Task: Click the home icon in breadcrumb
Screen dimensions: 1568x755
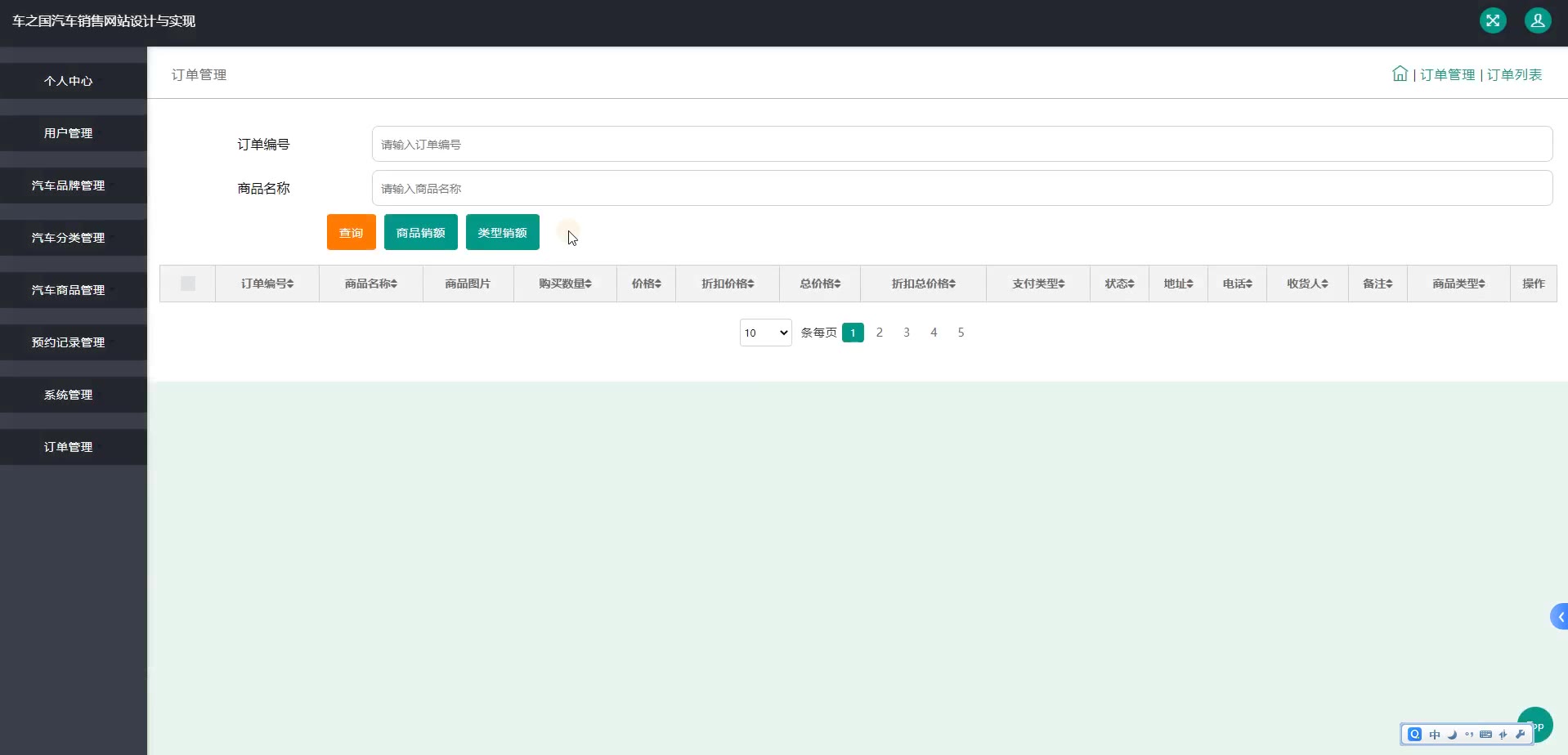Action: tap(1400, 74)
